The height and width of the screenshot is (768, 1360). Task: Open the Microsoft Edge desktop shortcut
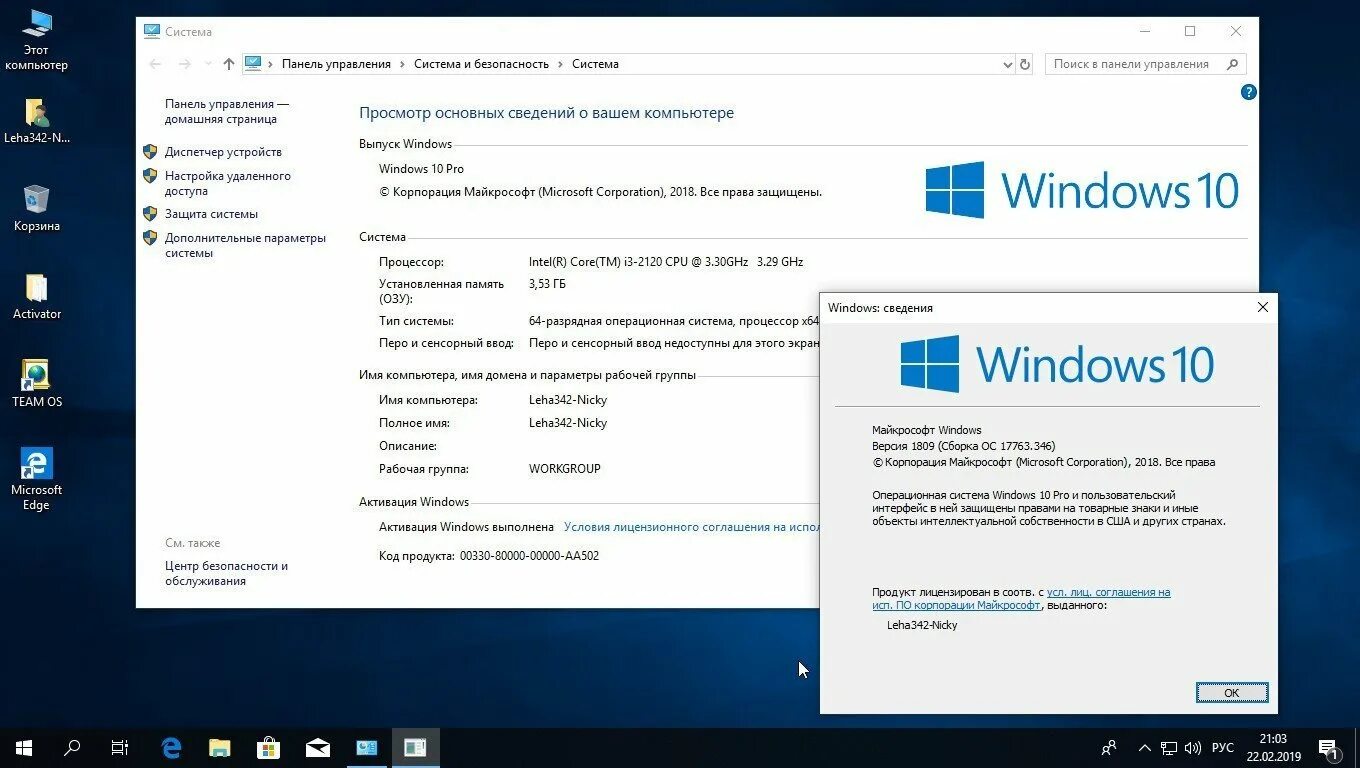pos(37,479)
